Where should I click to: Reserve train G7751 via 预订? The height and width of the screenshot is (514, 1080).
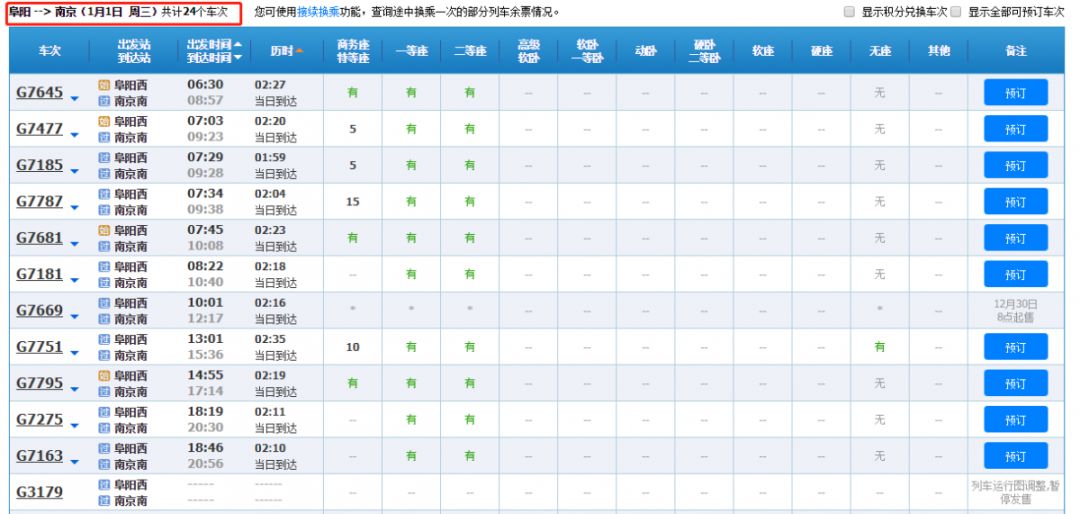point(1016,347)
